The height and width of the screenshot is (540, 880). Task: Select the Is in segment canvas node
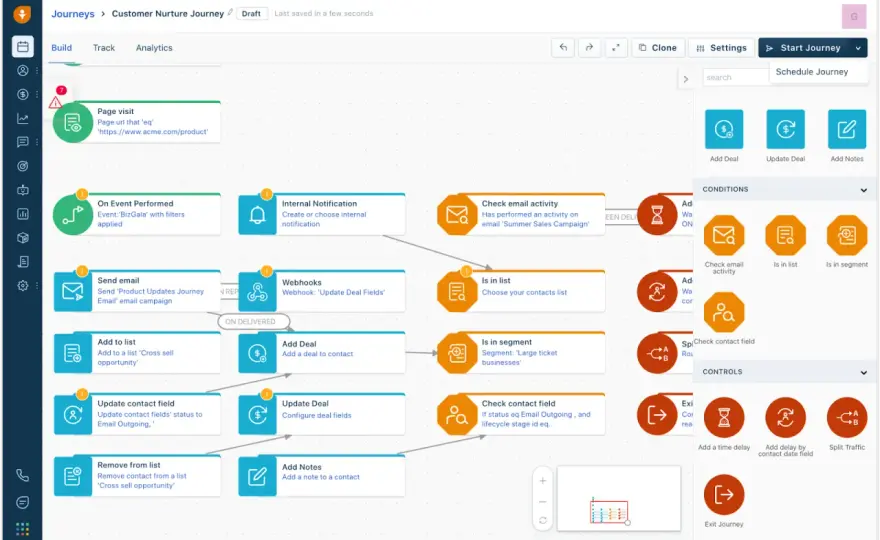[x=522, y=353]
